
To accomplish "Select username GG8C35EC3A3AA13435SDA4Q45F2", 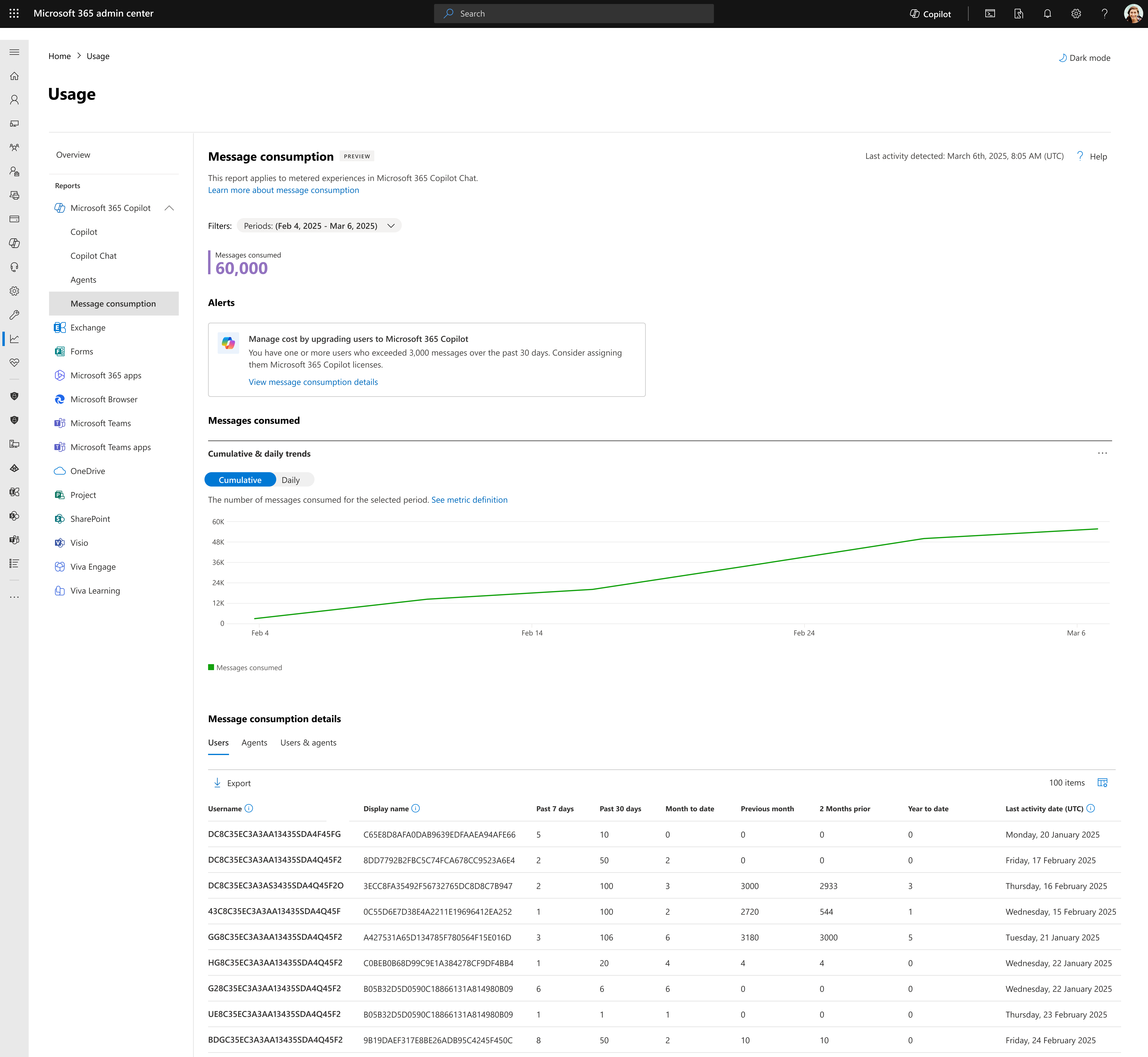I will click(275, 937).
